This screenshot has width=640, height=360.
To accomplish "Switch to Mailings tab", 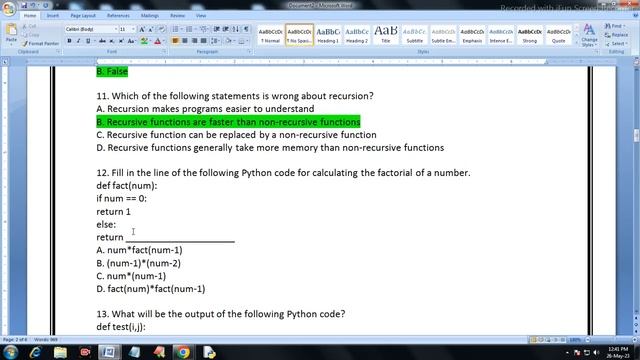I will (150, 16).
